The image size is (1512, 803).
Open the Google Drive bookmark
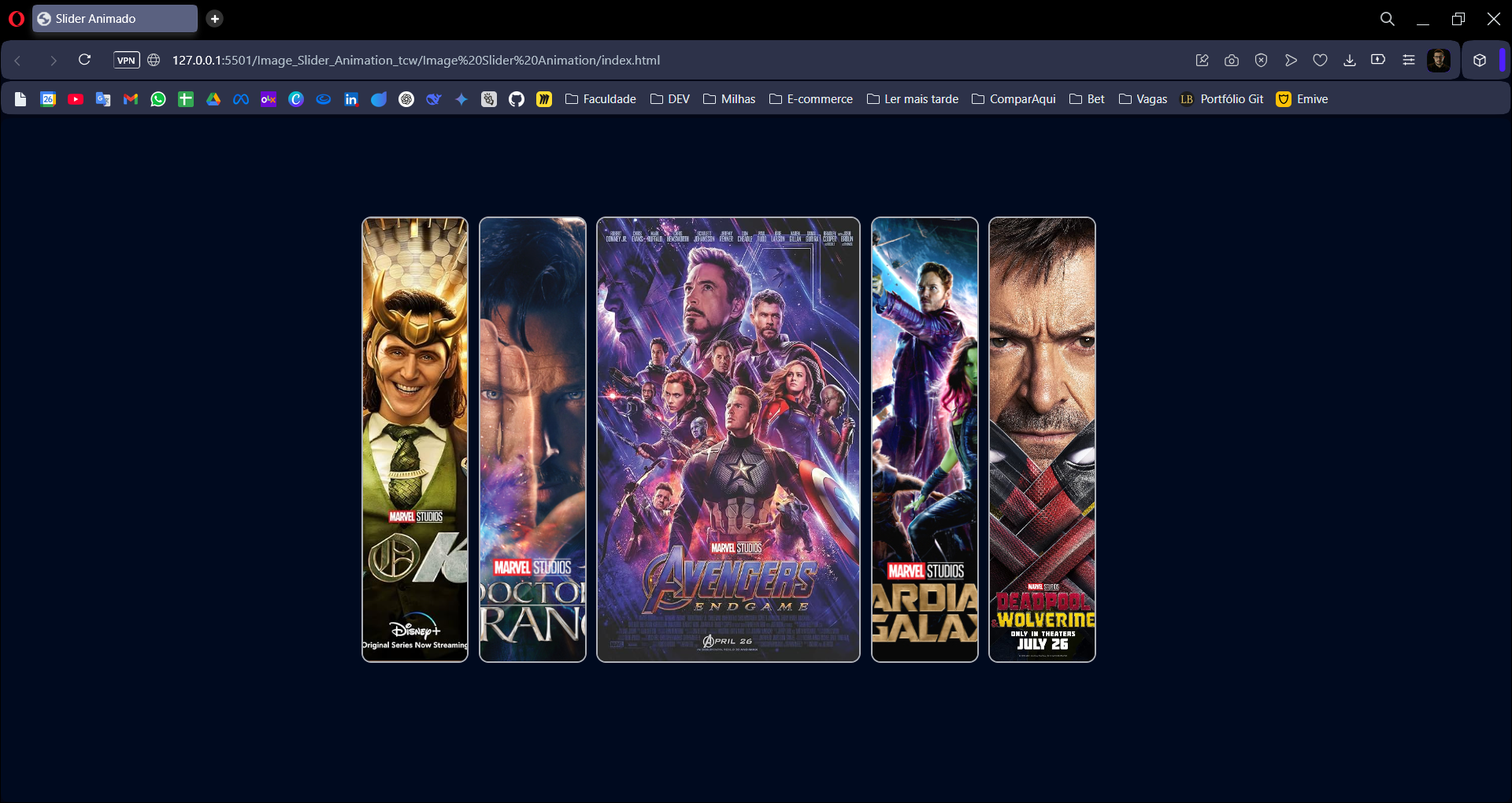tap(213, 99)
